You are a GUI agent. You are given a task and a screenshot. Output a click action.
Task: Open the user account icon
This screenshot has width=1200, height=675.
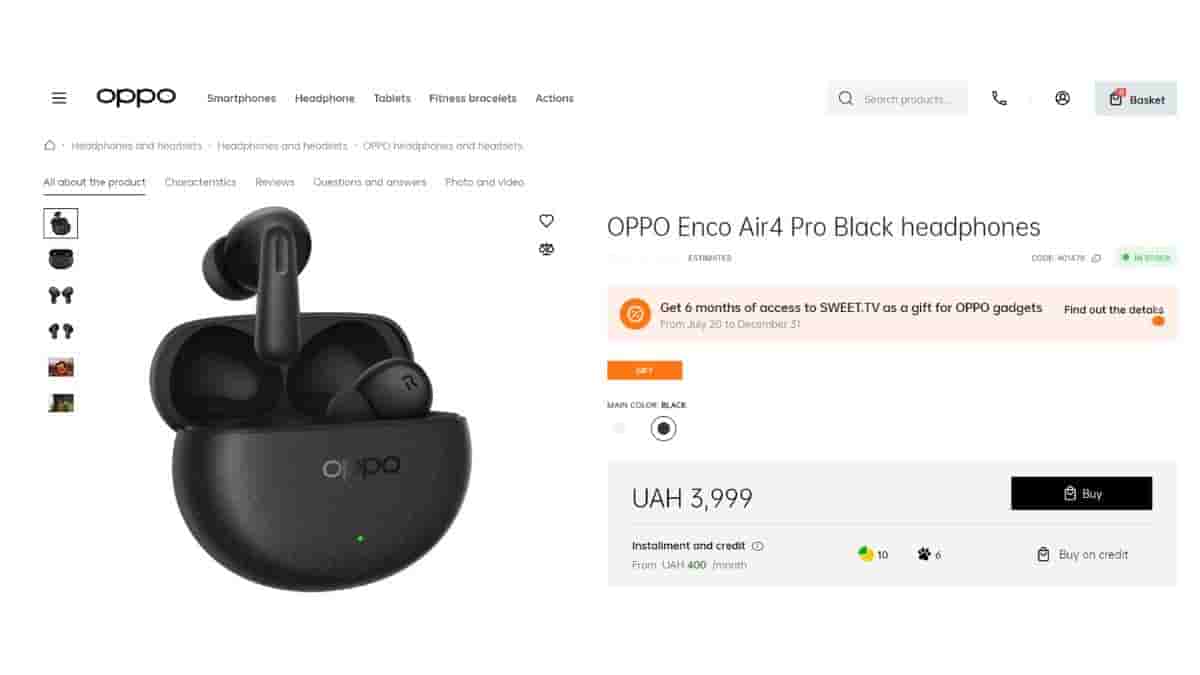1062,98
